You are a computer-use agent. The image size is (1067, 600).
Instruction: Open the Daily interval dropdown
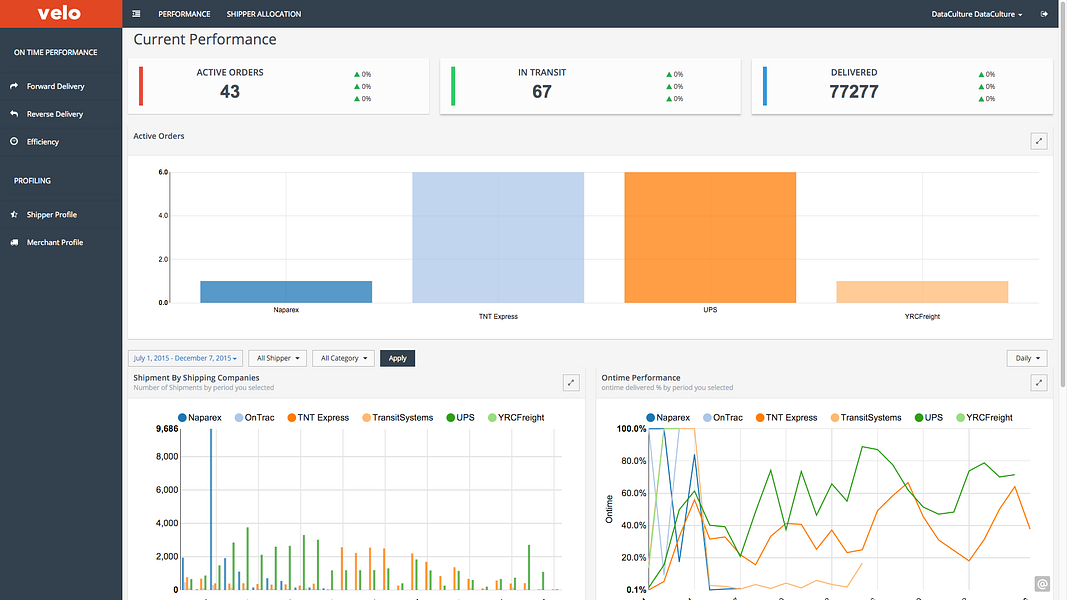(x=1027, y=358)
